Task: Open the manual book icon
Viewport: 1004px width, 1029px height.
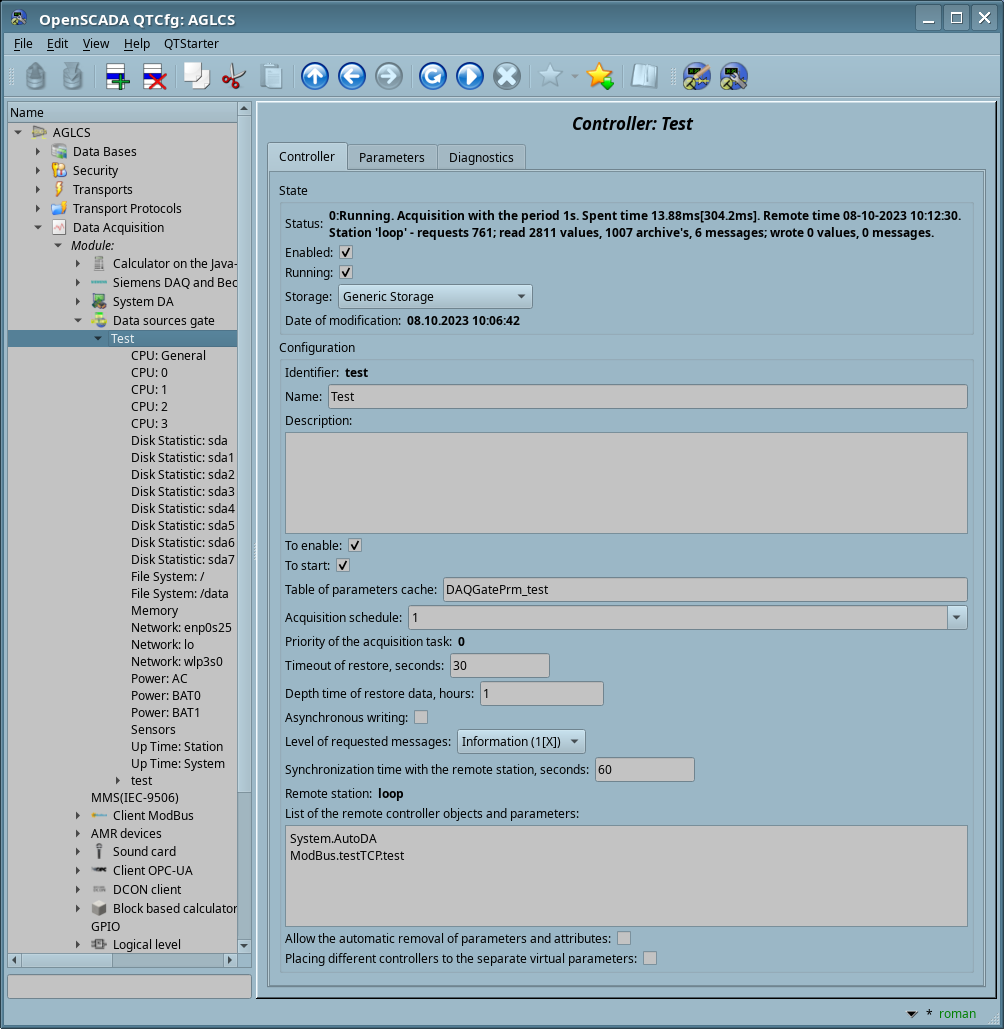Action: pos(644,76)
